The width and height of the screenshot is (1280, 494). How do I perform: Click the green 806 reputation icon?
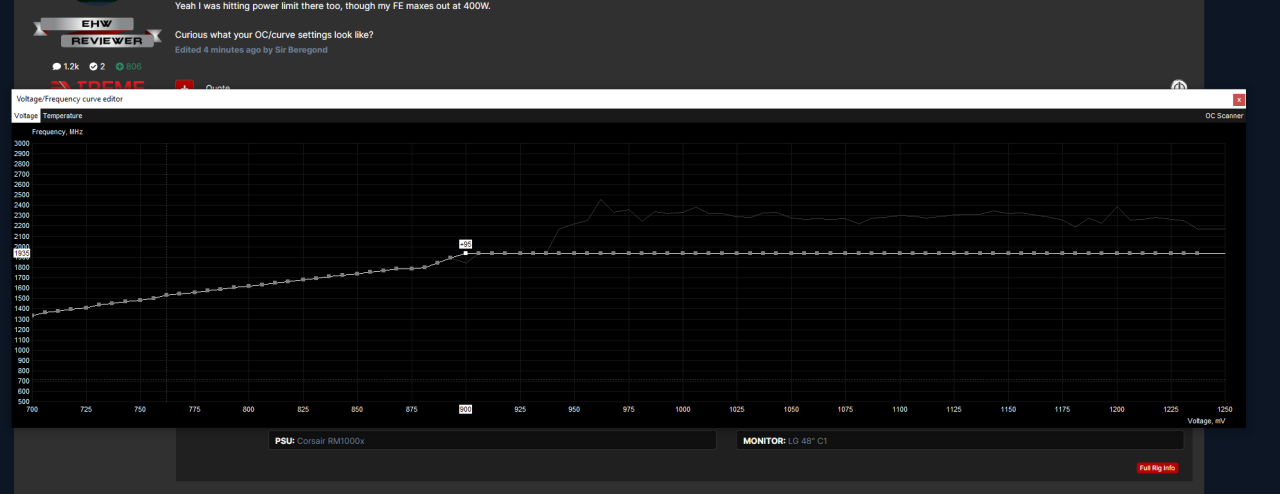[120, 67]
